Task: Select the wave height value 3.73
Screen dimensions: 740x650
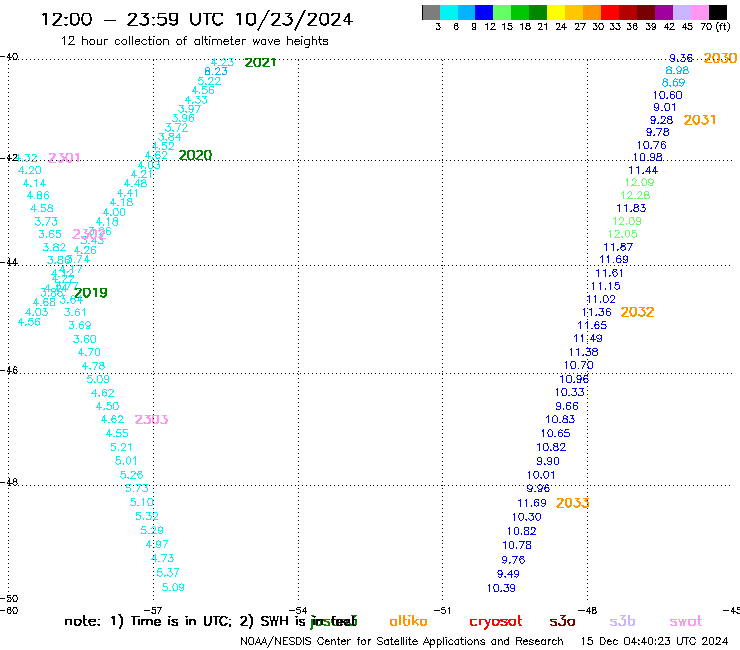Action: [46, 221]
